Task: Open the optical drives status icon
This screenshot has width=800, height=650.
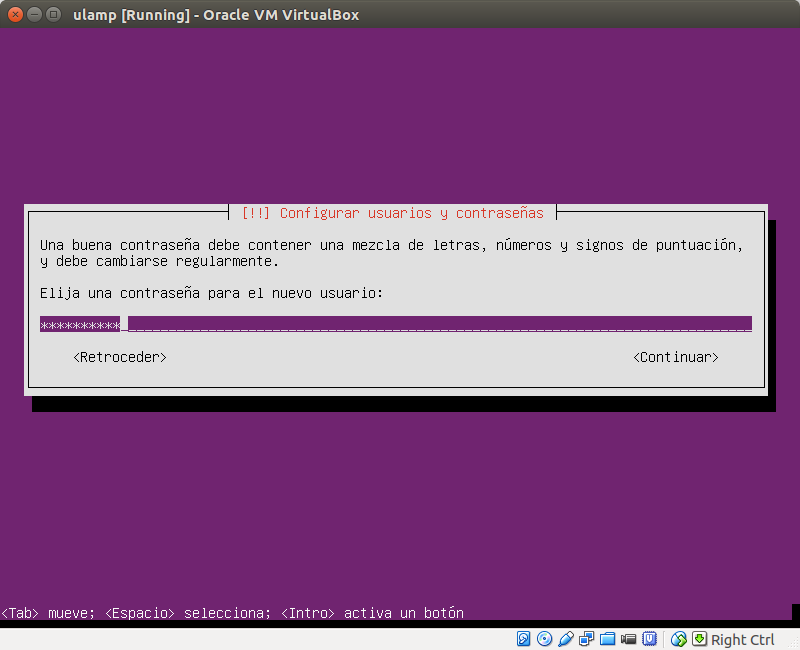Action: click(542, 639)
